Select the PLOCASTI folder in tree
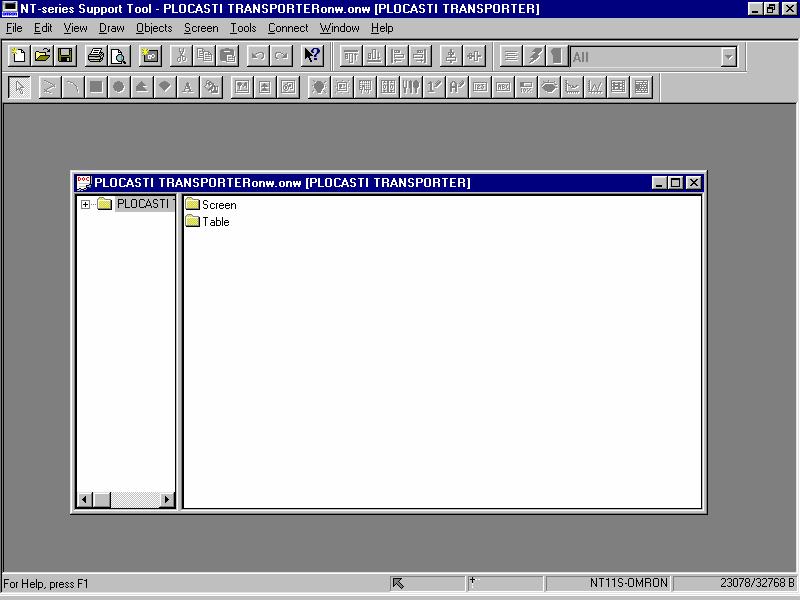Screen dimensions: 800x600 coord(136,204)
